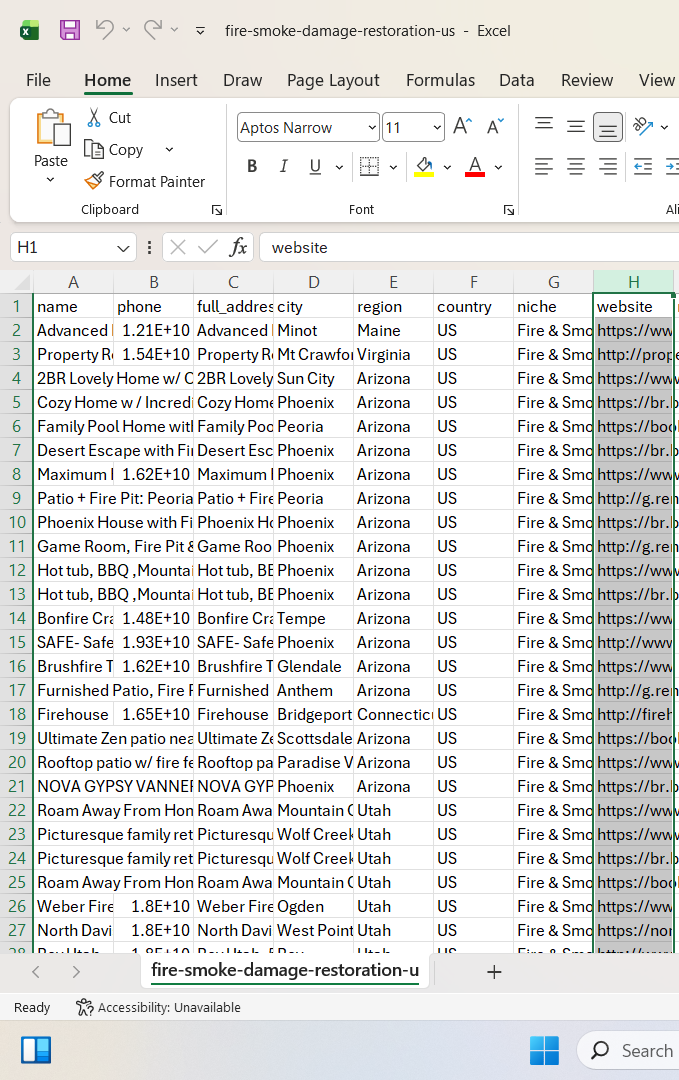Toggle italic formatting
The width and height of the screenshot is (679, 1080).
[x=283, y=166]
